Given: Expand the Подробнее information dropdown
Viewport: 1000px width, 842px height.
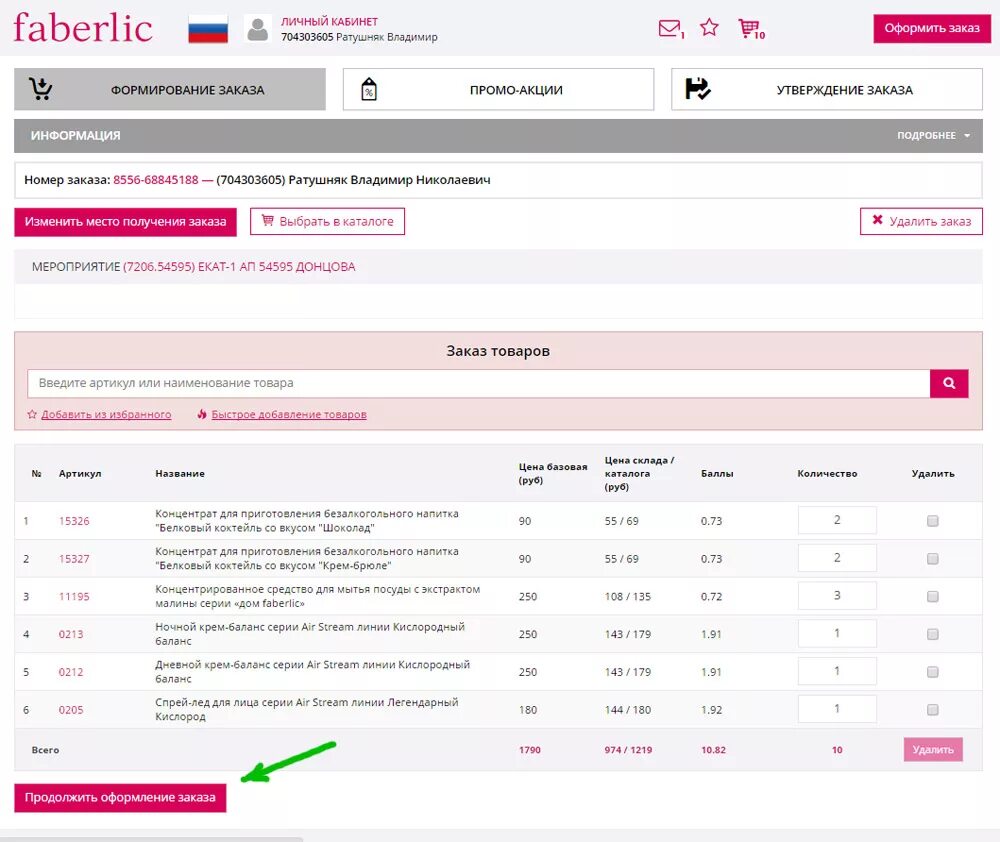Looking at the screenshot, I should click(x=933, y=135).
